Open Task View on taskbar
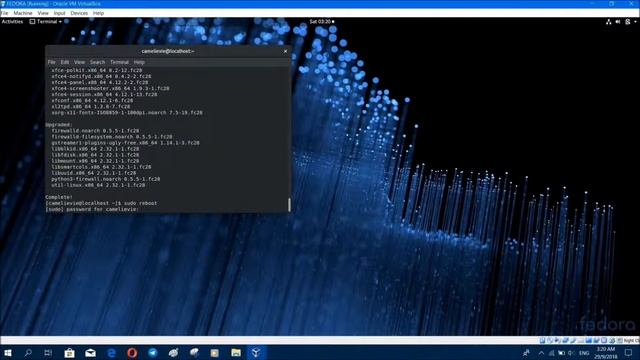The image size is (640, 360). tap(48, 353)
